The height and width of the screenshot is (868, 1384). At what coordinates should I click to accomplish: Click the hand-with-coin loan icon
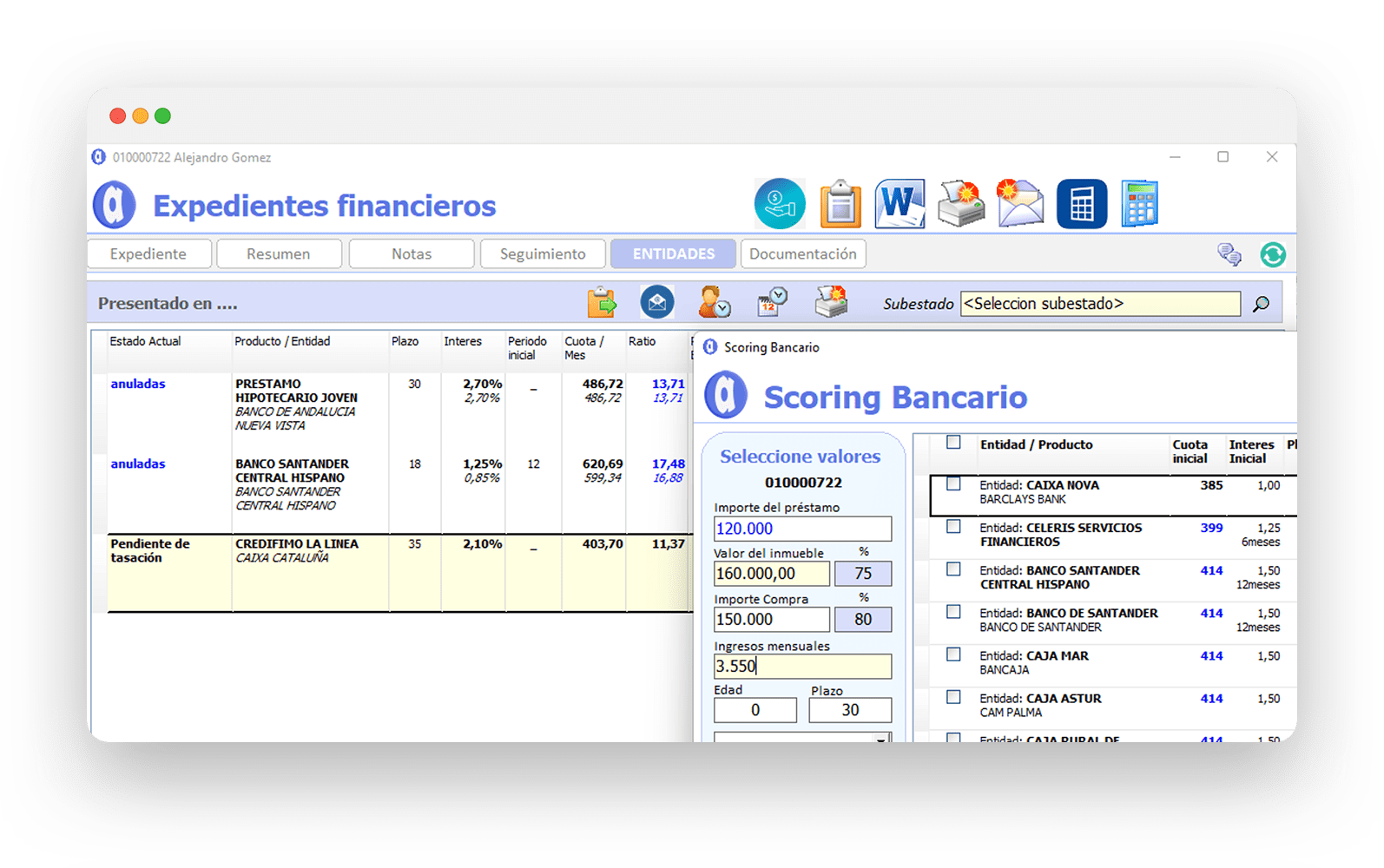click(x=780, y=204)
